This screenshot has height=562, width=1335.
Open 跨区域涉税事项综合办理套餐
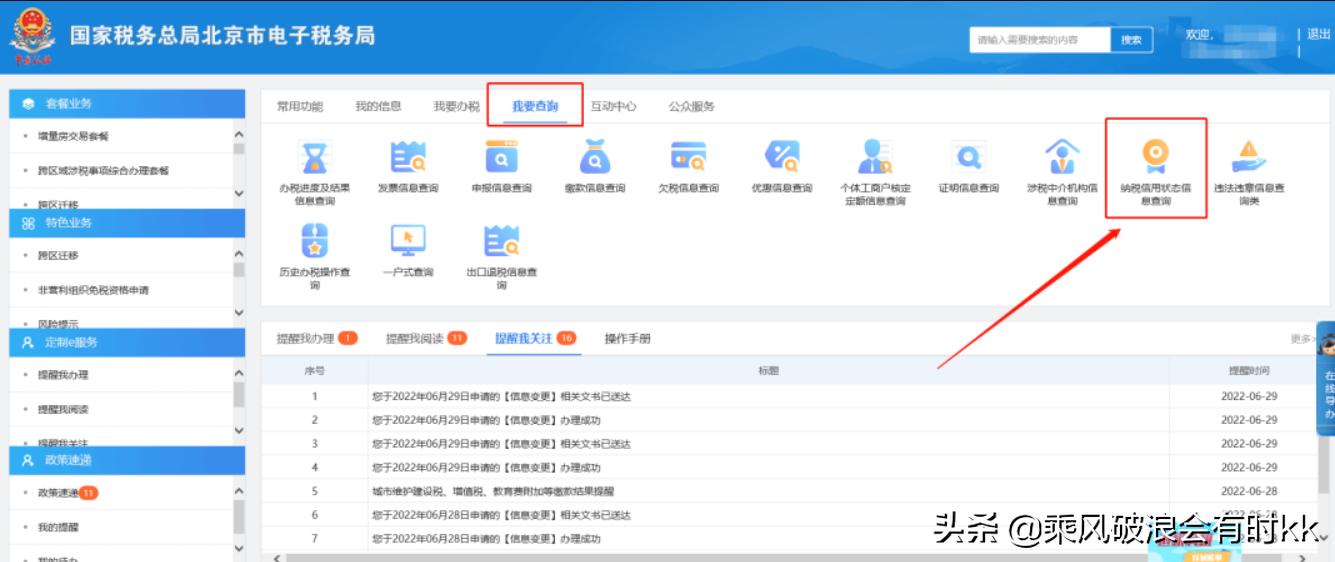coord(103,171)
